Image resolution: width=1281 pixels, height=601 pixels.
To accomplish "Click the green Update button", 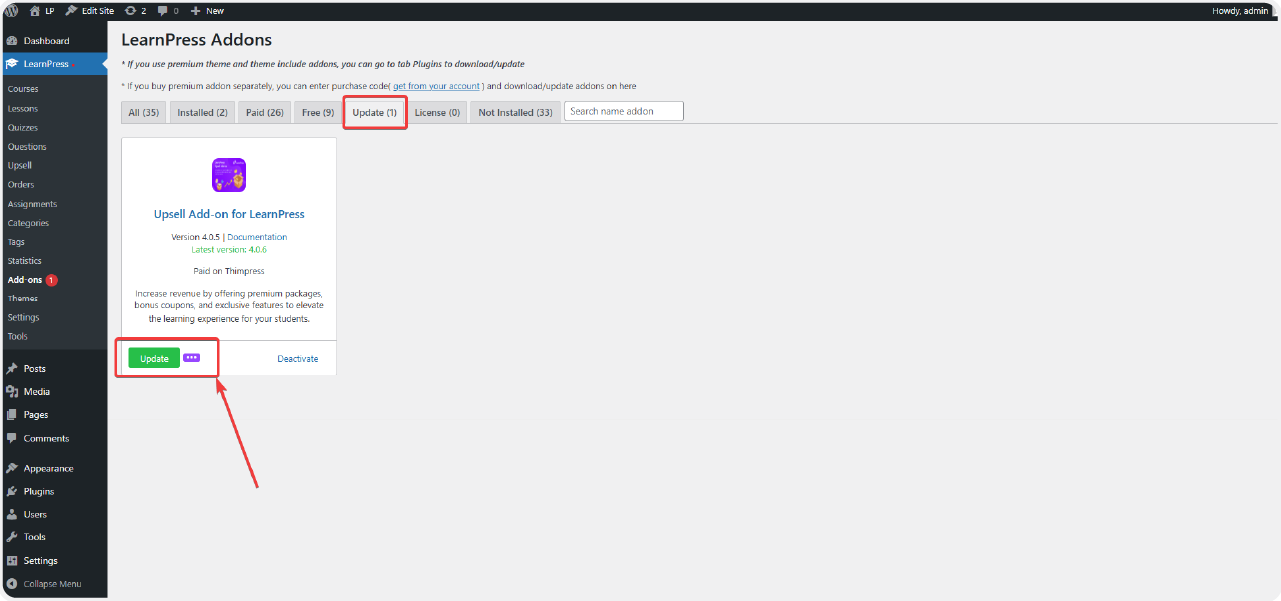I will pos(154,358).
